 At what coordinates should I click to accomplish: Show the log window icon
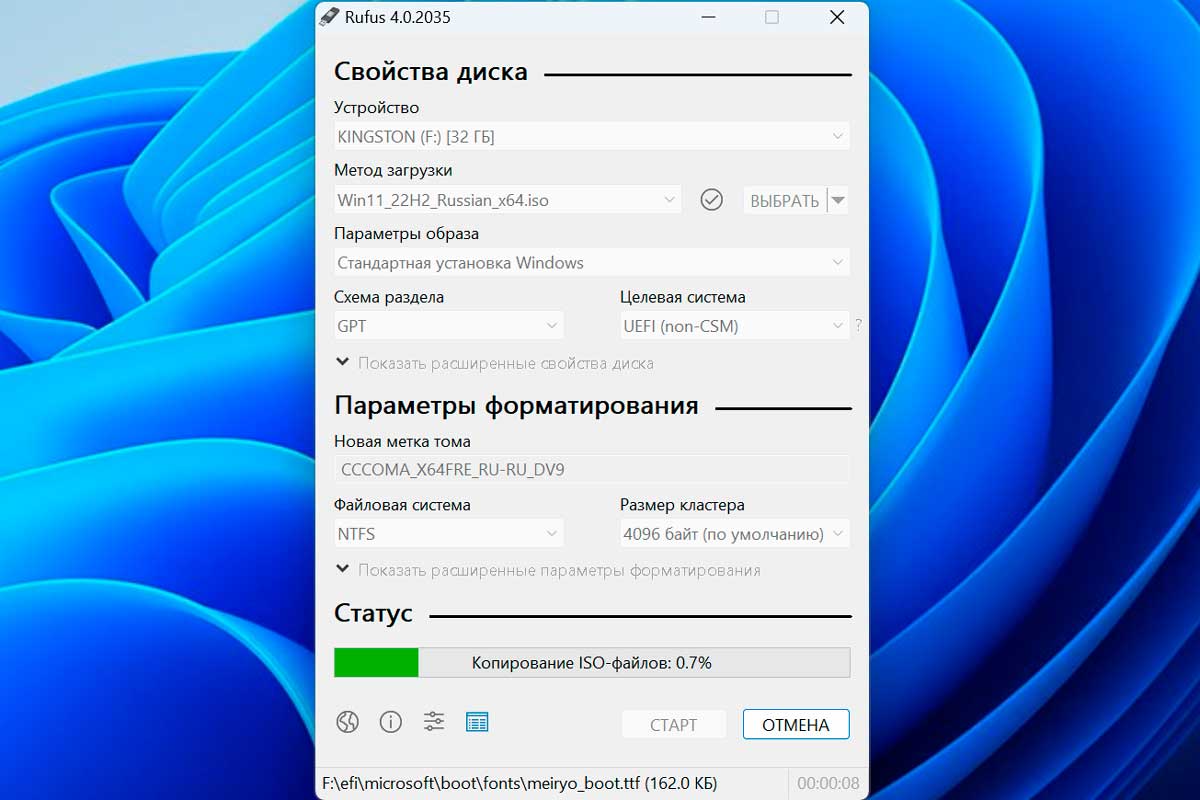(x=477, y=722)
